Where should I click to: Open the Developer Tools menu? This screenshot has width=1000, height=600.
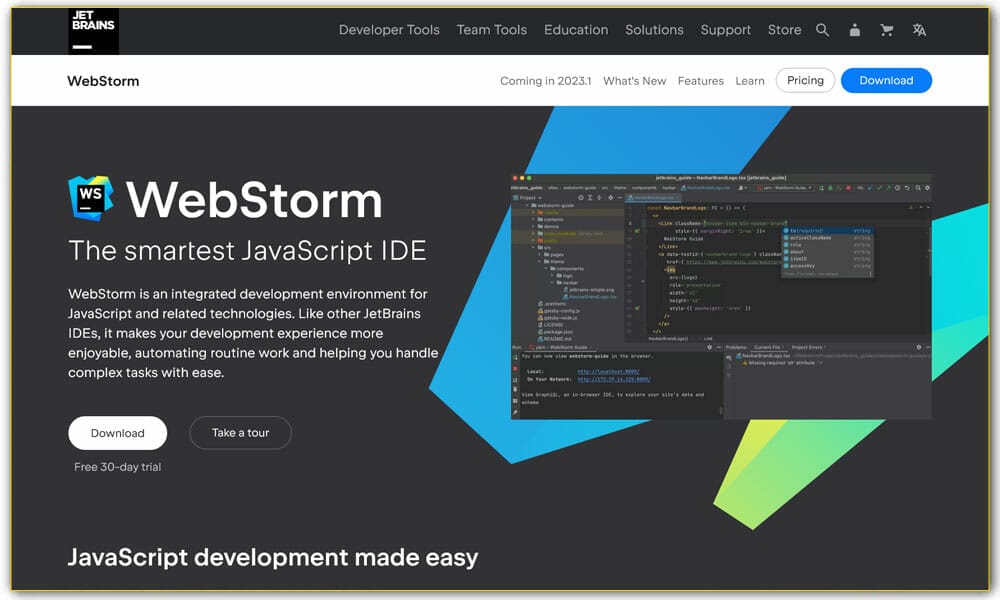click(x=389, y=30)
